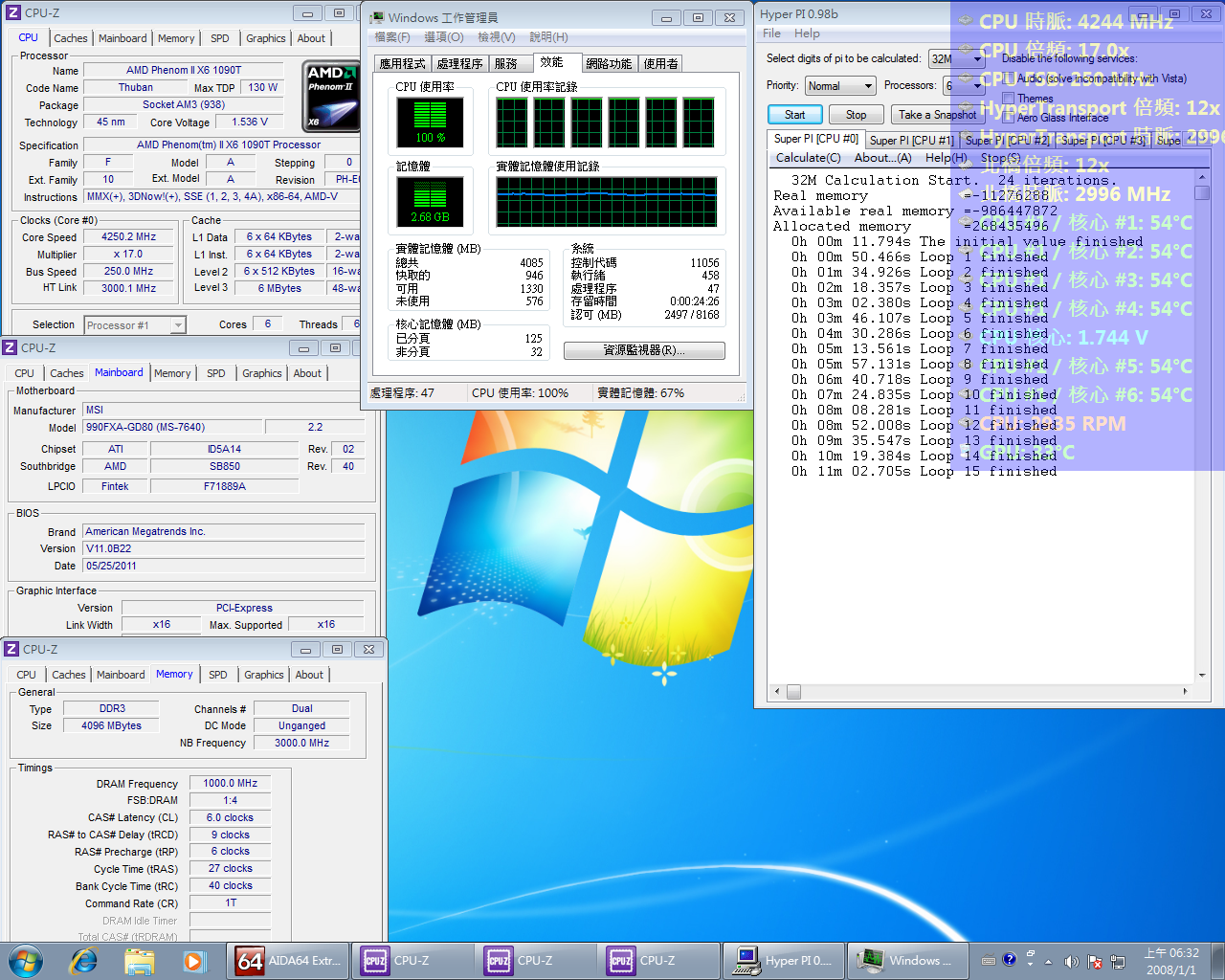Tick the Themes checkbox in Hyper PI
1225x980 pixels.
[x=1008, y=99]
